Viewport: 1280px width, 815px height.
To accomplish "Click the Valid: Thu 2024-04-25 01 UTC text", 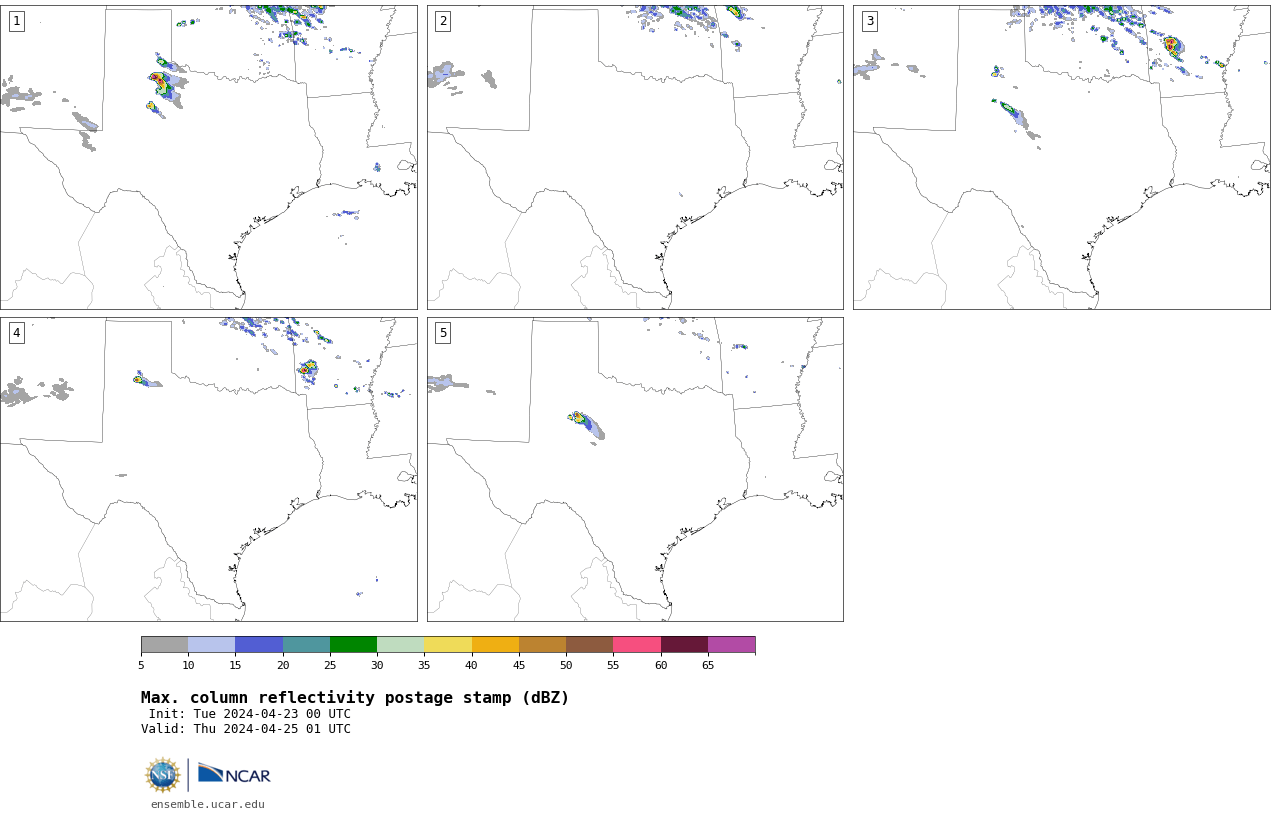I will 246,729.
